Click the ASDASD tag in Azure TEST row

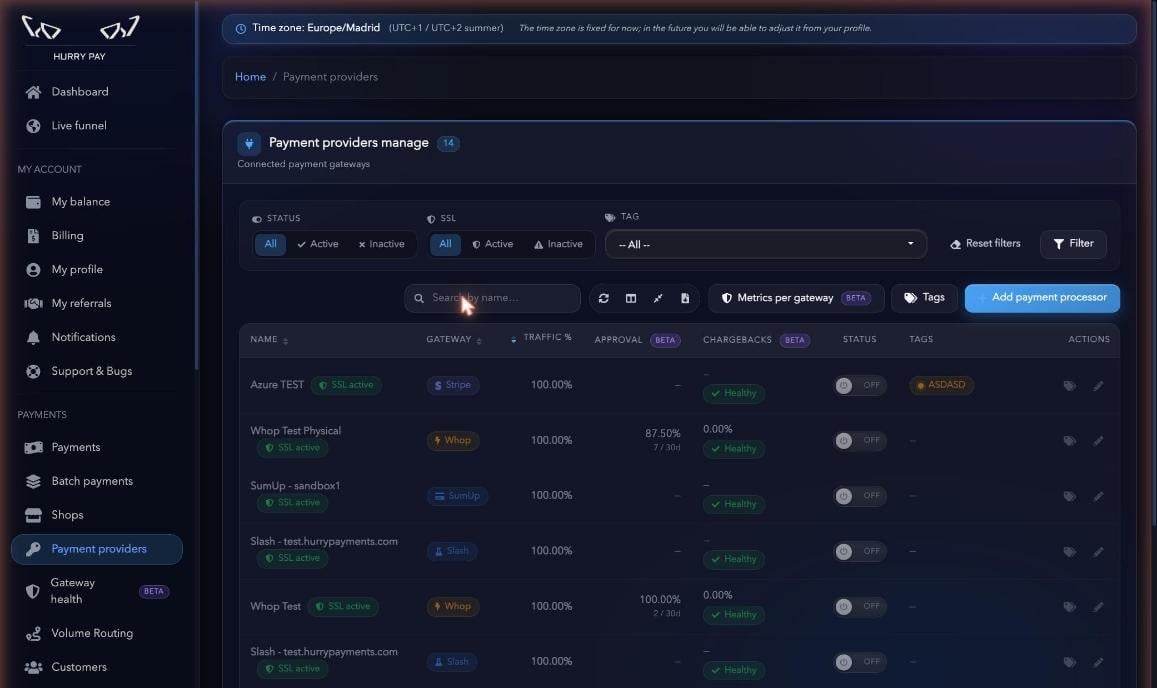[942, 385]
